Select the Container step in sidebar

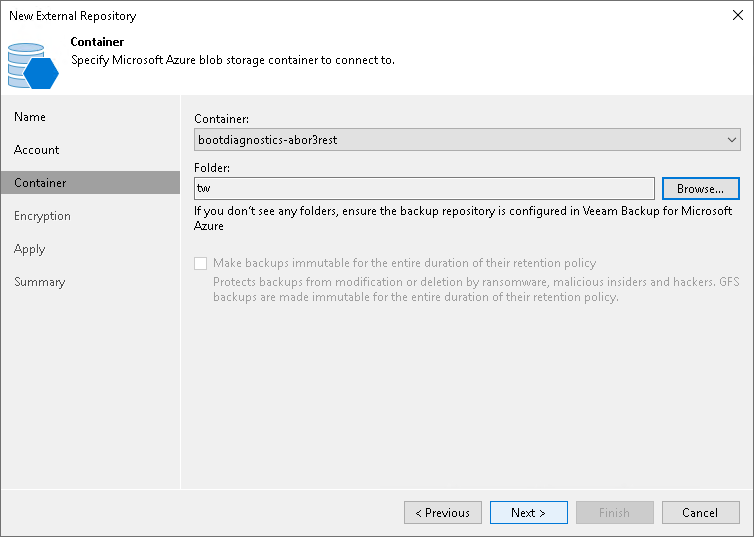point(40,183)
